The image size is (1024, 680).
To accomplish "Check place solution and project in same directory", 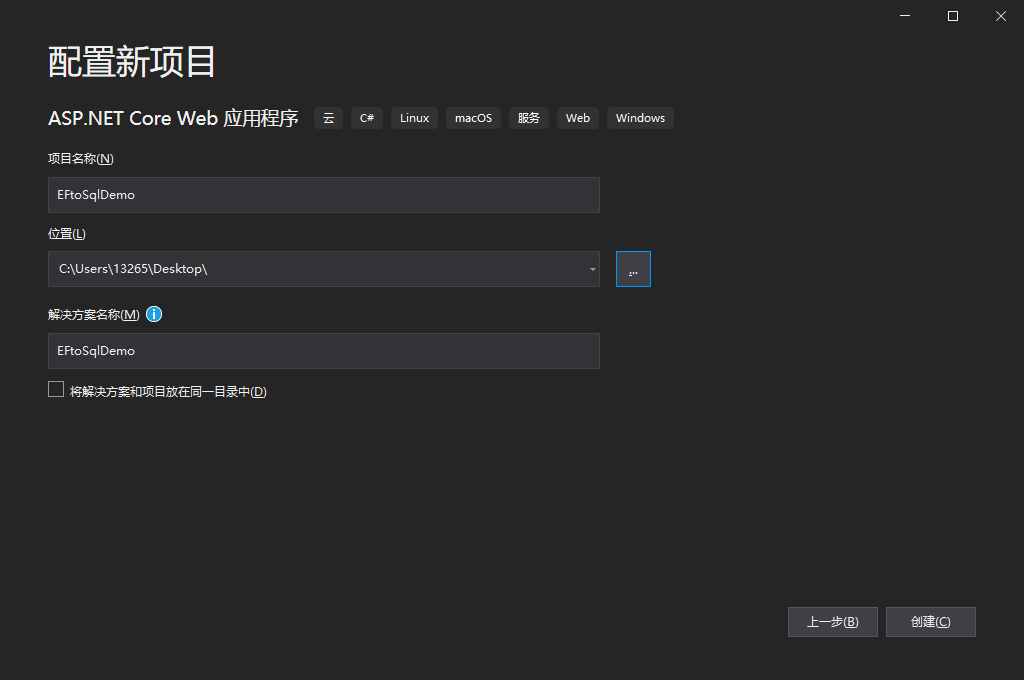I will coord(56,390).
